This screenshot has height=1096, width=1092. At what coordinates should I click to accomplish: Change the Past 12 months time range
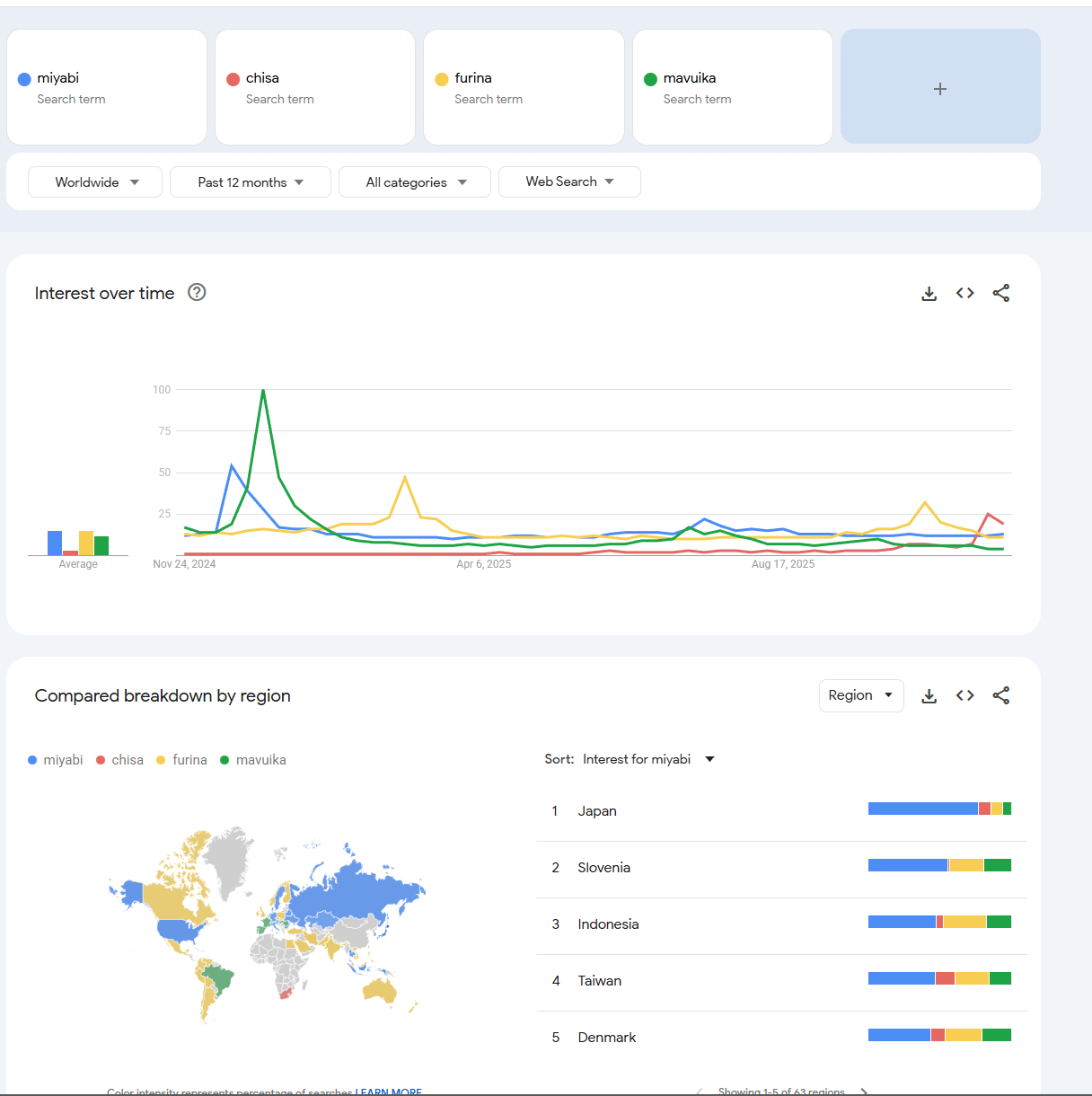251,181
